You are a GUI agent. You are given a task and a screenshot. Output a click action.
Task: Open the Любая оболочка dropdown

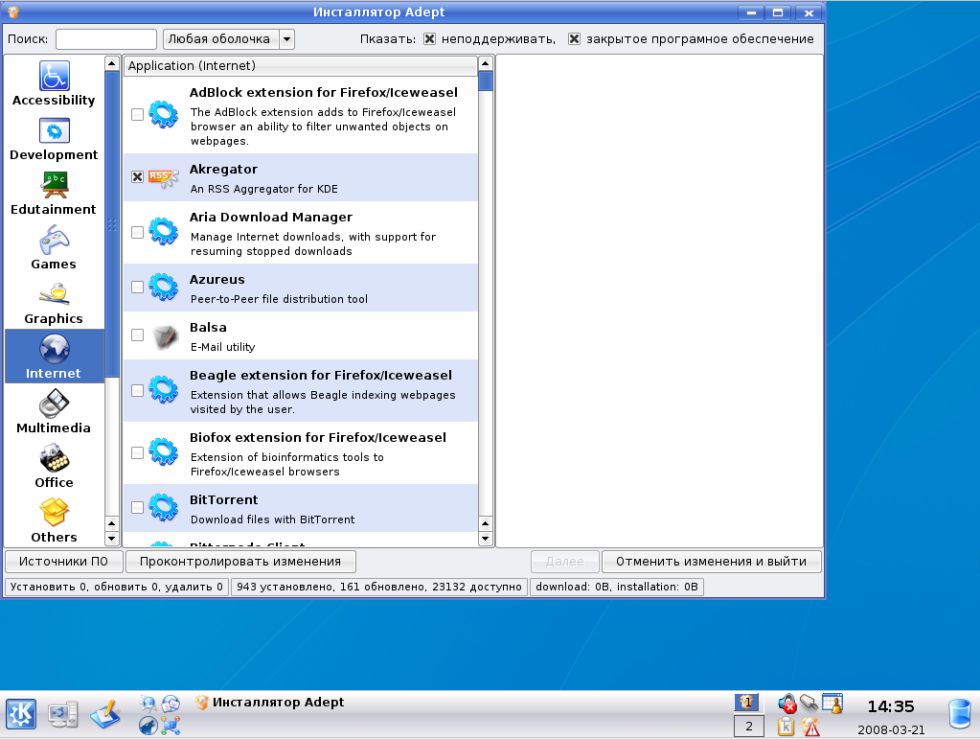point(229,39)
